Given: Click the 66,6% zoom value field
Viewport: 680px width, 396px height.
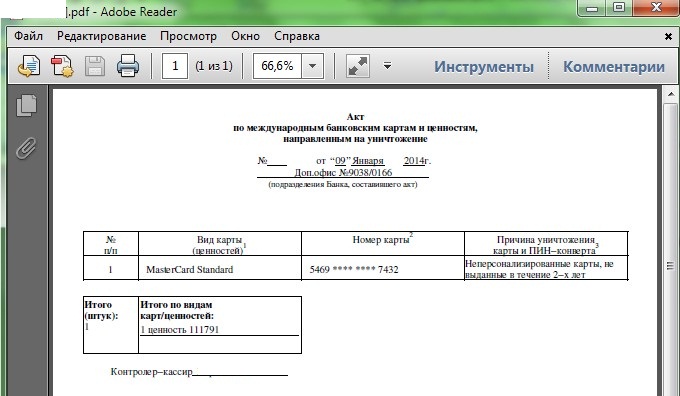Looking at the screenshot, I should (278, 66).
